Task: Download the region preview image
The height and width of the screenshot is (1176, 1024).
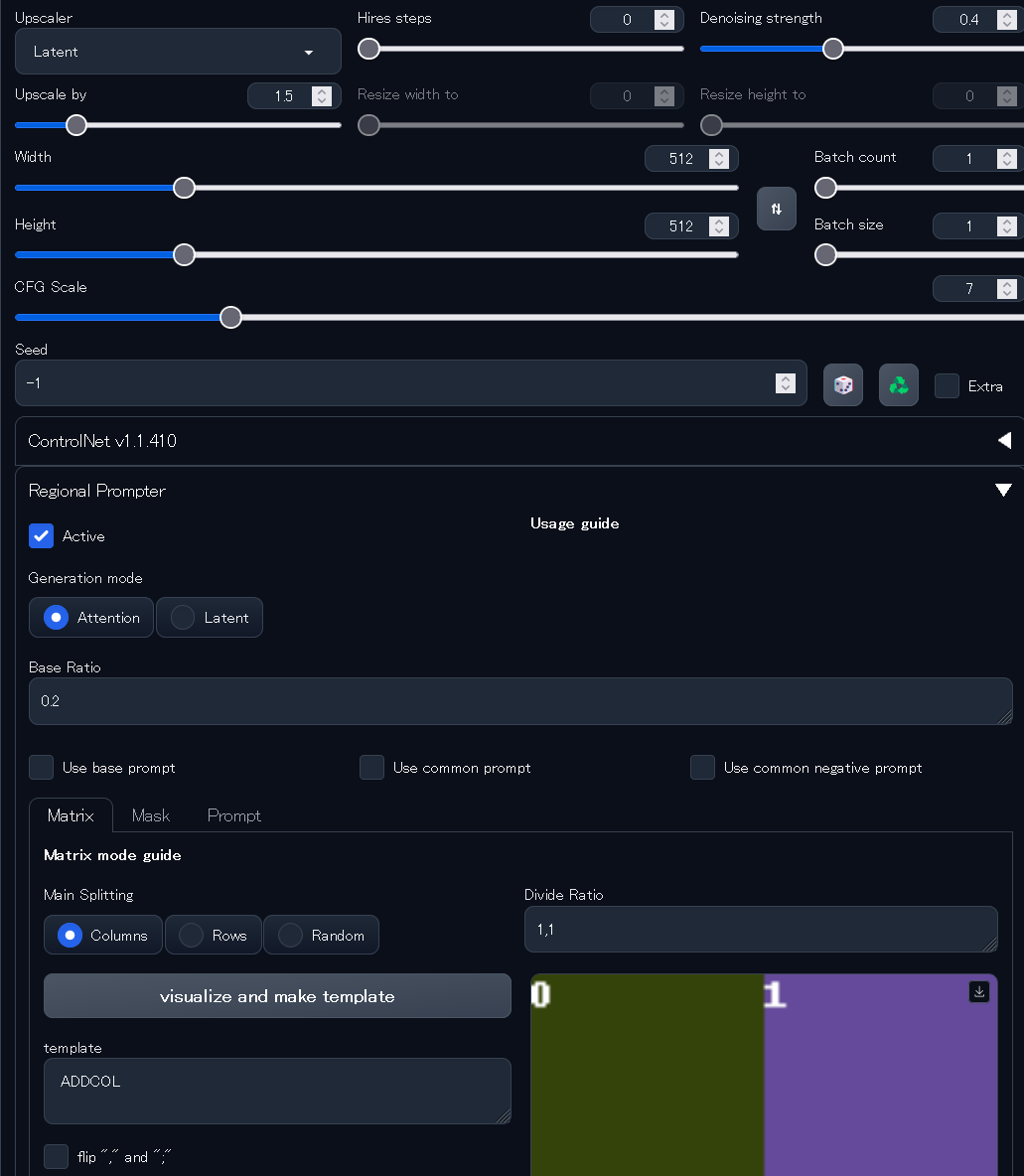Action: click(978, 991)
